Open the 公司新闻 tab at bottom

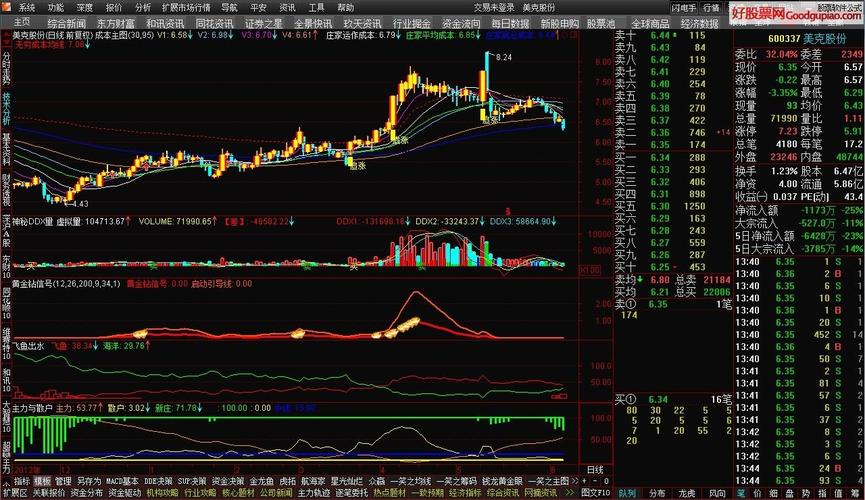tap(276, 492)
